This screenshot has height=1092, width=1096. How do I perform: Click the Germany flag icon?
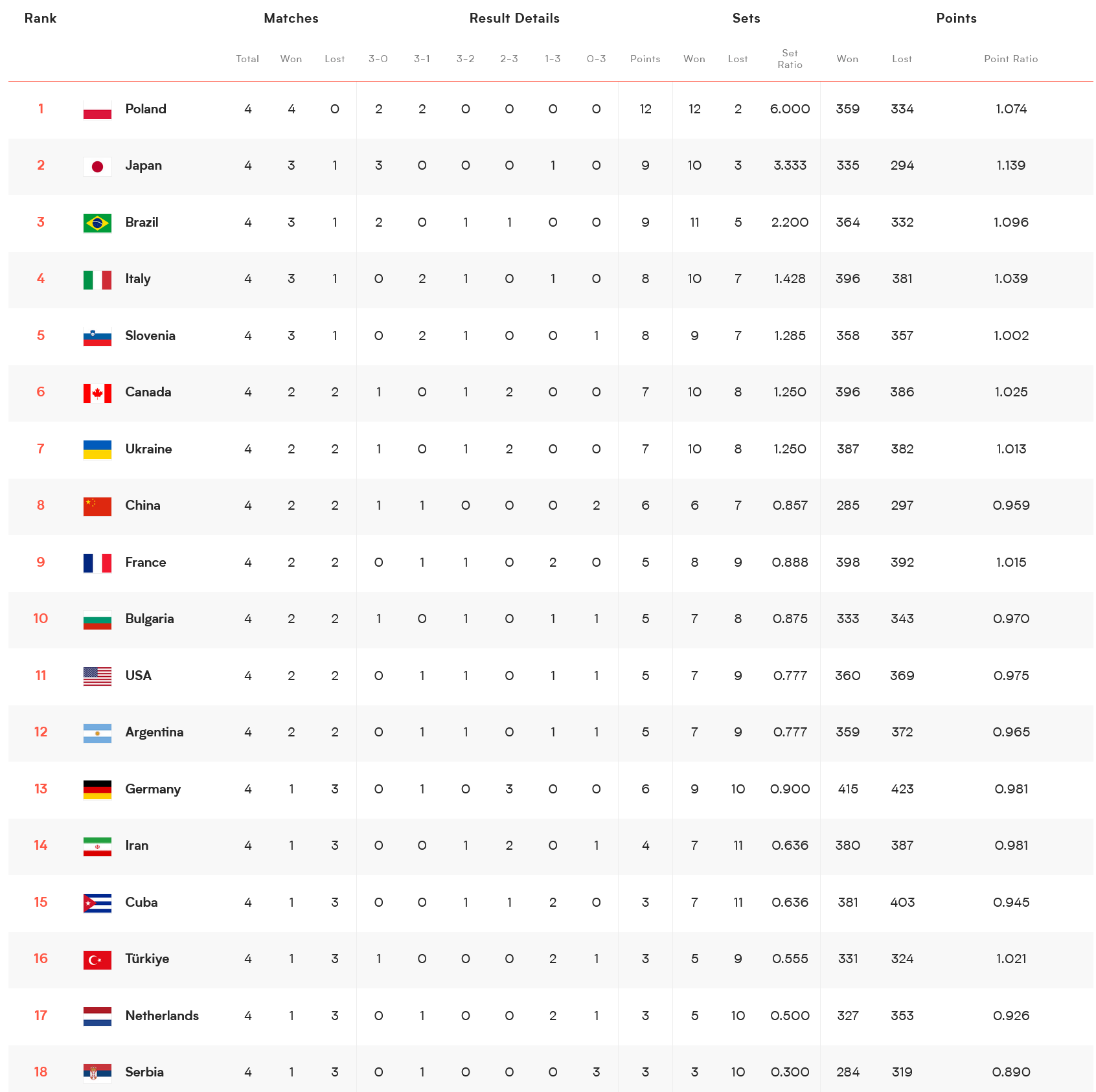click(x=97, y=790)
